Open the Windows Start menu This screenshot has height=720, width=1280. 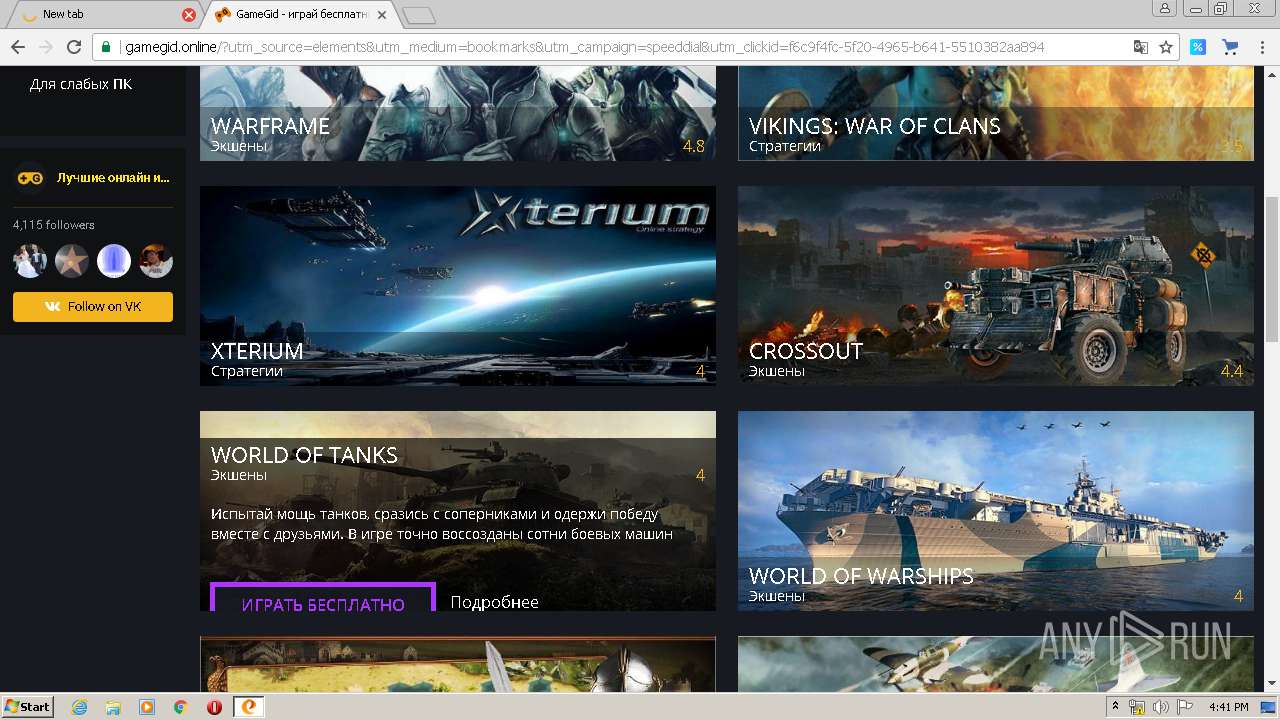click(x=27, y=706)
